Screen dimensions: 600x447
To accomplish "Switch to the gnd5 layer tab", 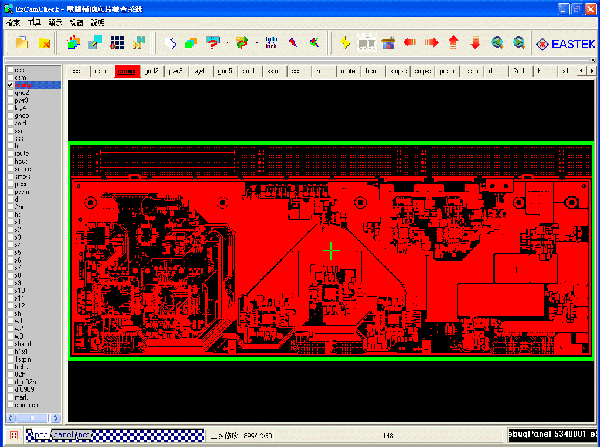I will click(225, 71).
